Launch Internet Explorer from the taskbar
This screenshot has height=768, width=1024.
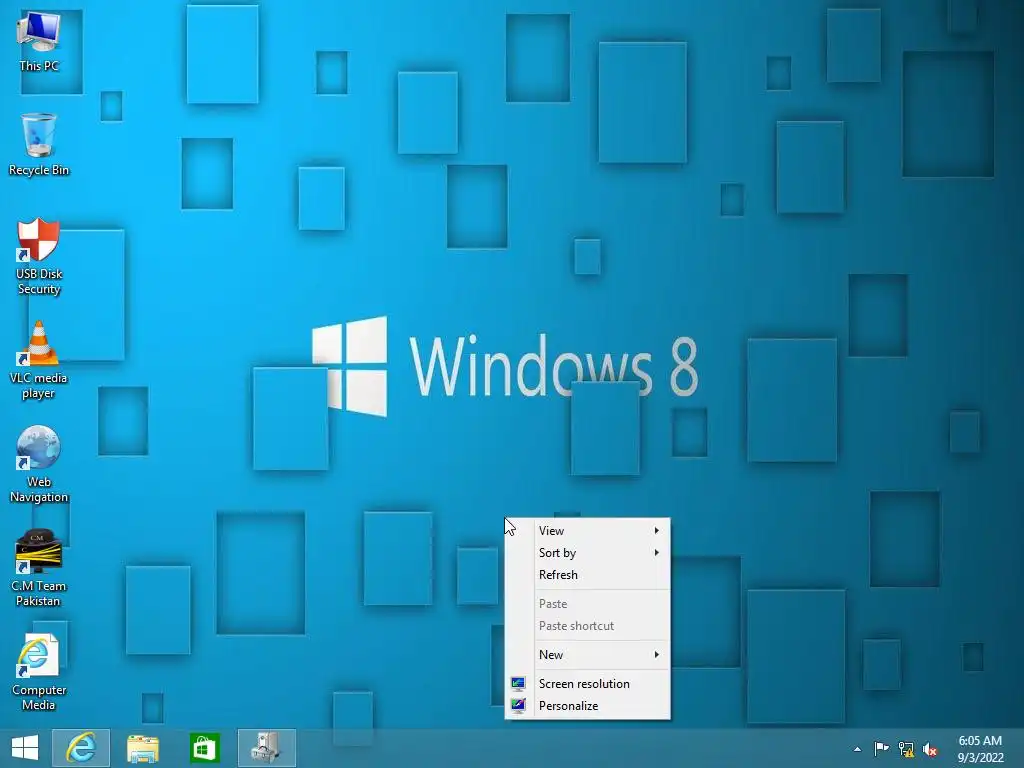click(x=81, y=748)
